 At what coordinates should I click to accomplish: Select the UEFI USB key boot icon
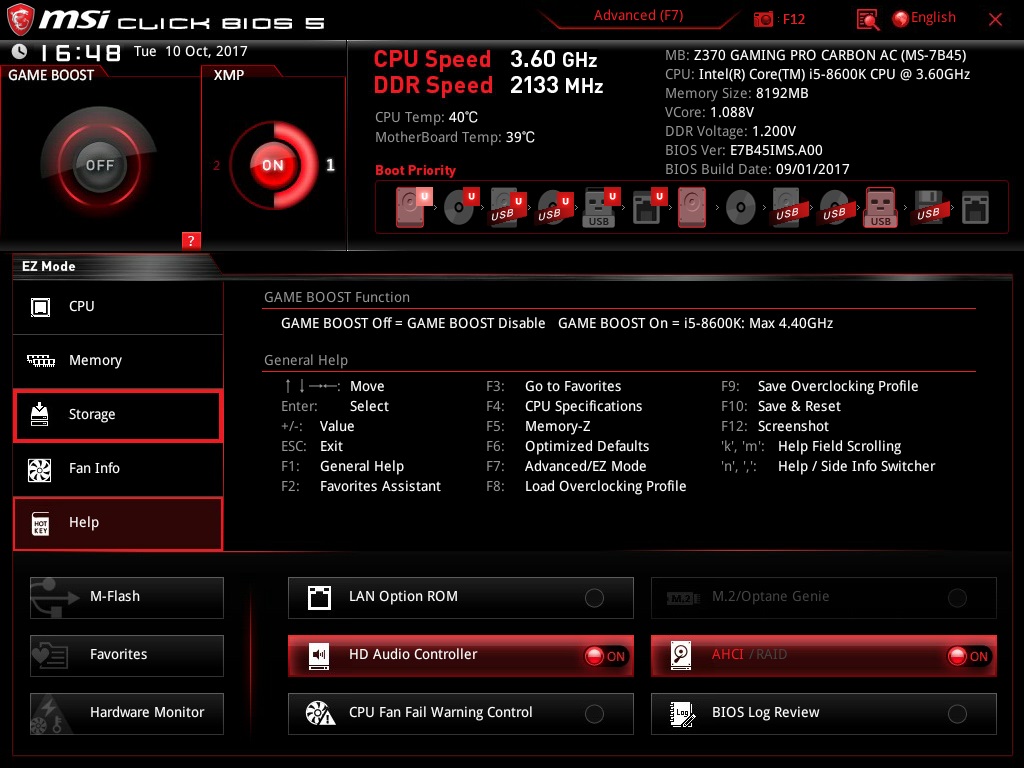pos(600,207)
